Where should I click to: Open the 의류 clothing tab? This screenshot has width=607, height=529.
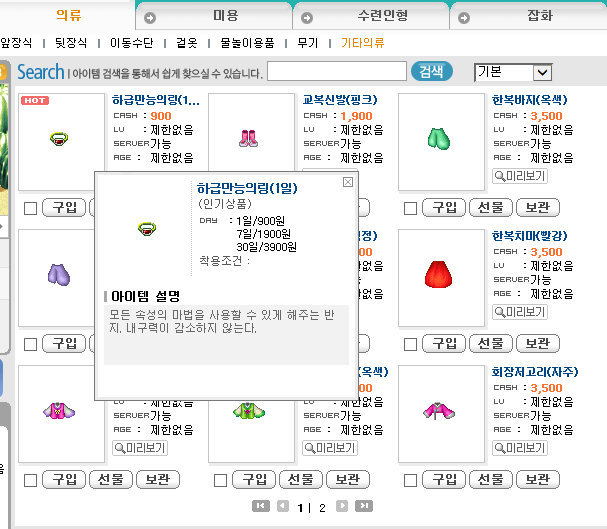tap(68, 15)
